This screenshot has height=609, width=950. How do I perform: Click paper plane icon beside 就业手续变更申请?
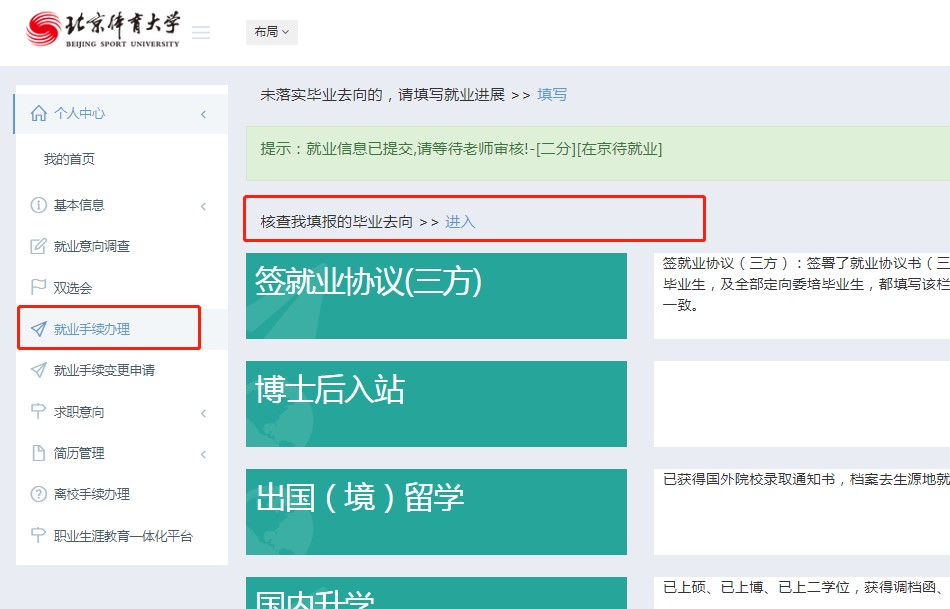39,370
